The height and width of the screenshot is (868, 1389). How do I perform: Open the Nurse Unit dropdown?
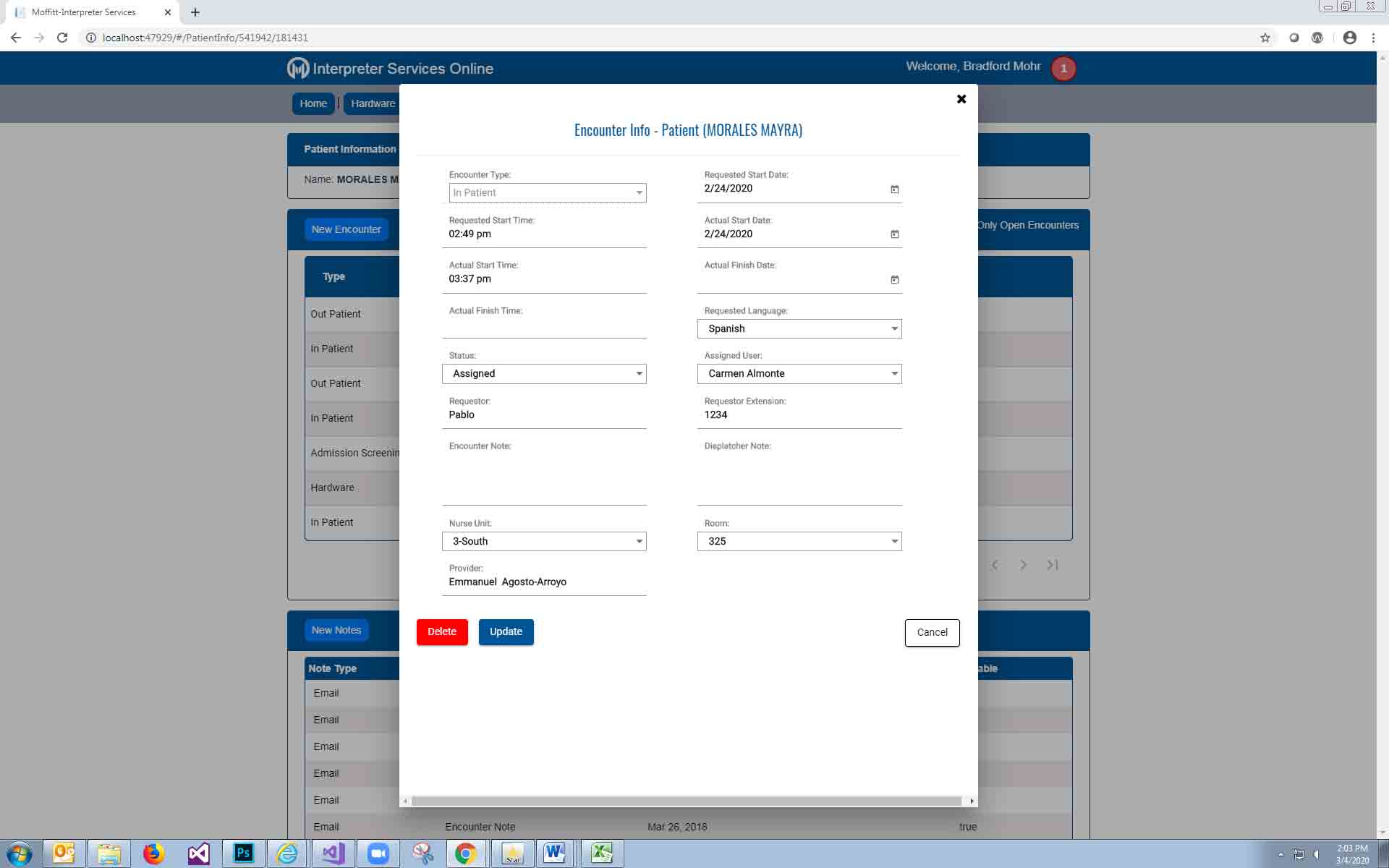(x=544, y=542)
